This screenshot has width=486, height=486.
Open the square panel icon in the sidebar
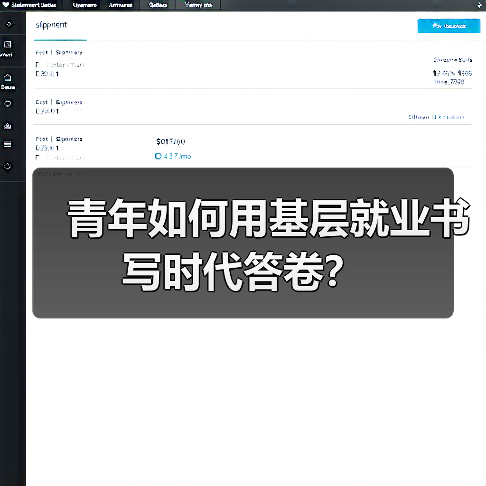tap(7, 44)
